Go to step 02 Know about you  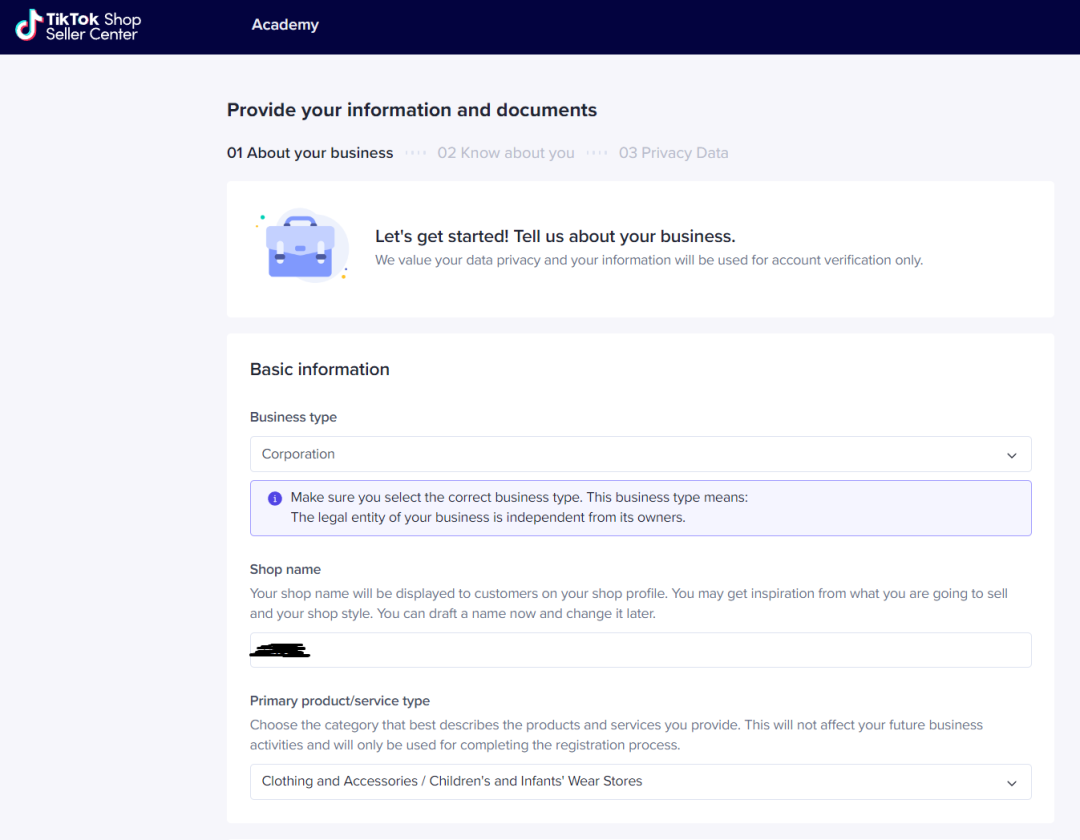pos(506,153)
